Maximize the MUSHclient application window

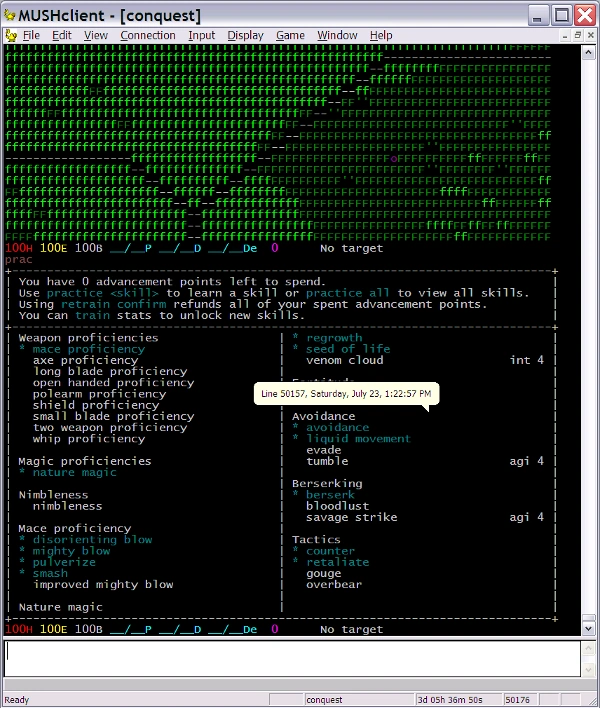tap(562, 15)
